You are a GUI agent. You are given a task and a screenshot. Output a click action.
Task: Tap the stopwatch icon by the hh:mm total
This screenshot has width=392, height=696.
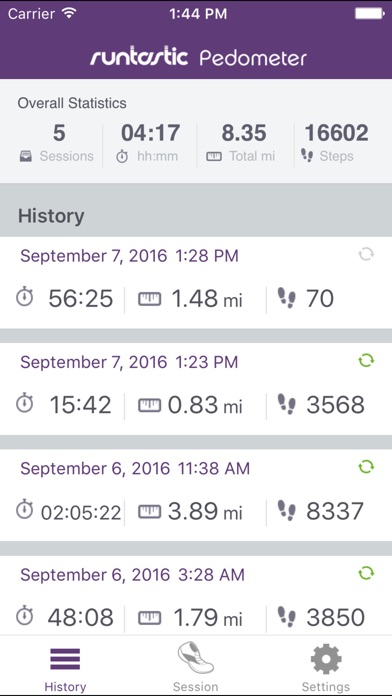(122, 156)
